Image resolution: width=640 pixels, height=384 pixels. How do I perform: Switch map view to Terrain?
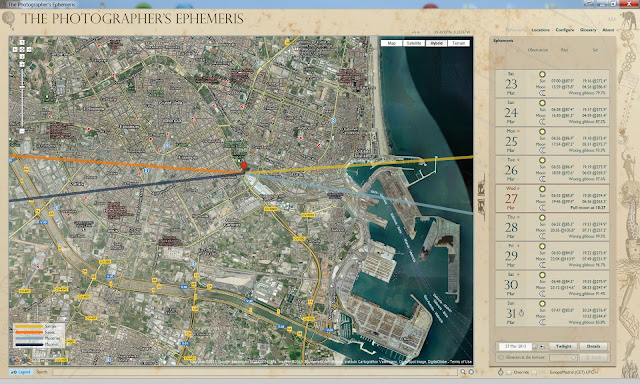coord(458,43)
